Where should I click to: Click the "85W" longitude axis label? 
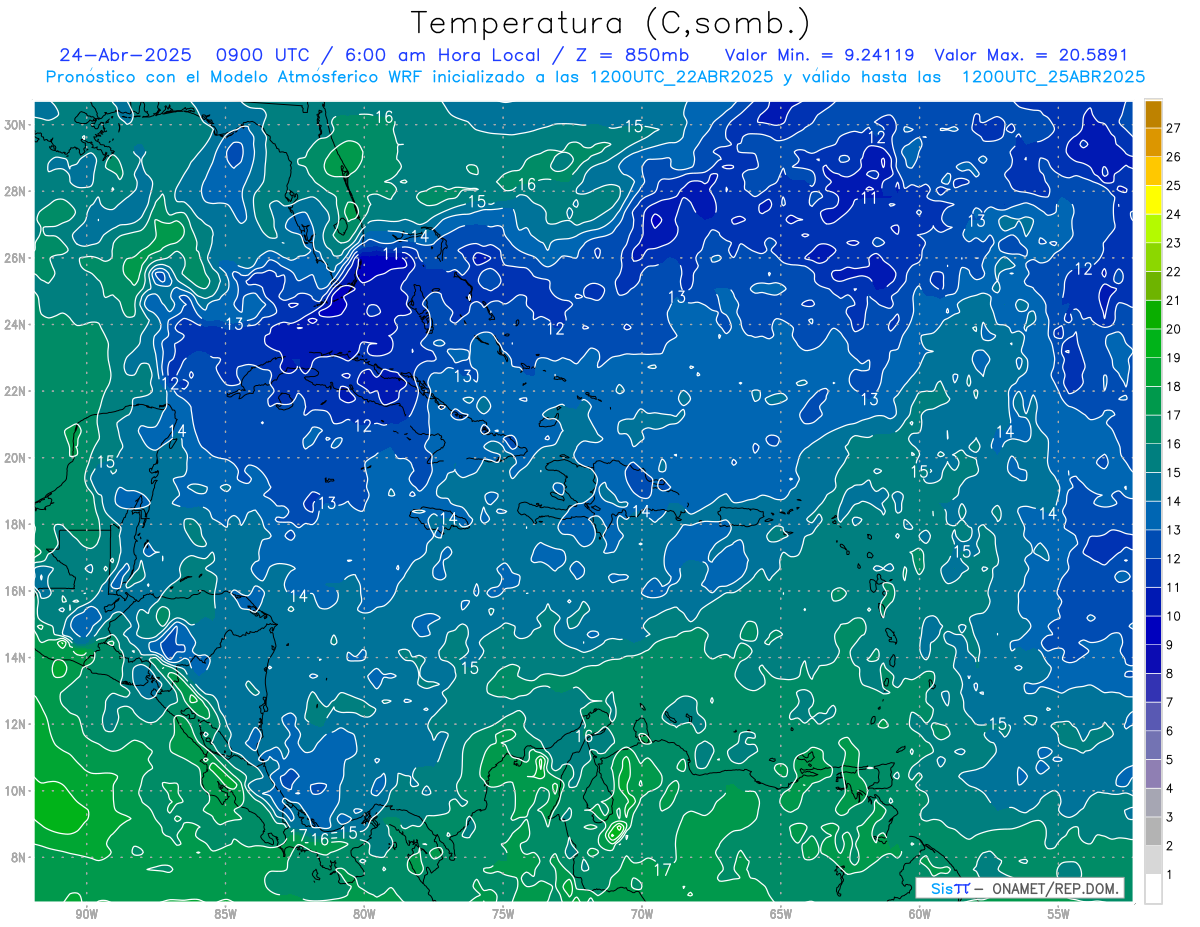point(225,915)
